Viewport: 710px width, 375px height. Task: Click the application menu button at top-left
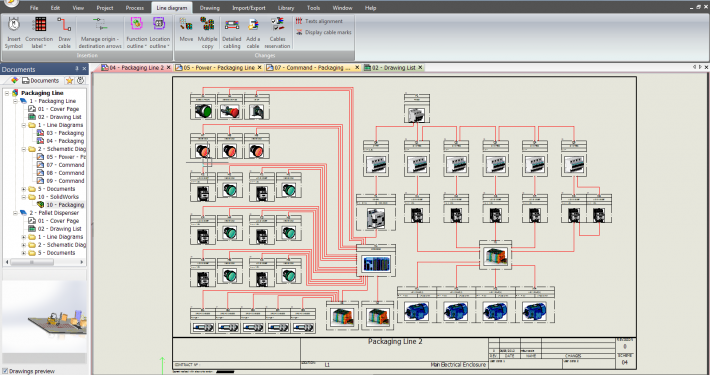coord(11,4)
